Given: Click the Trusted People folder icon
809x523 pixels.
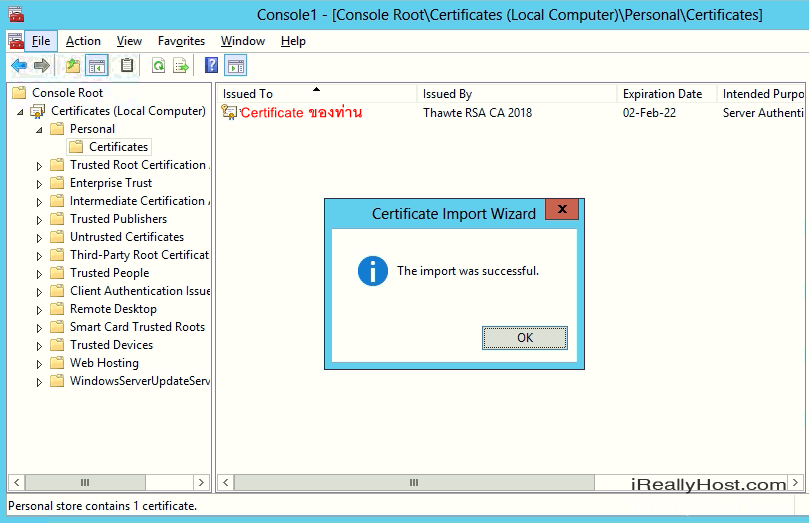Looking at the screenshot, I should [57, 272].
